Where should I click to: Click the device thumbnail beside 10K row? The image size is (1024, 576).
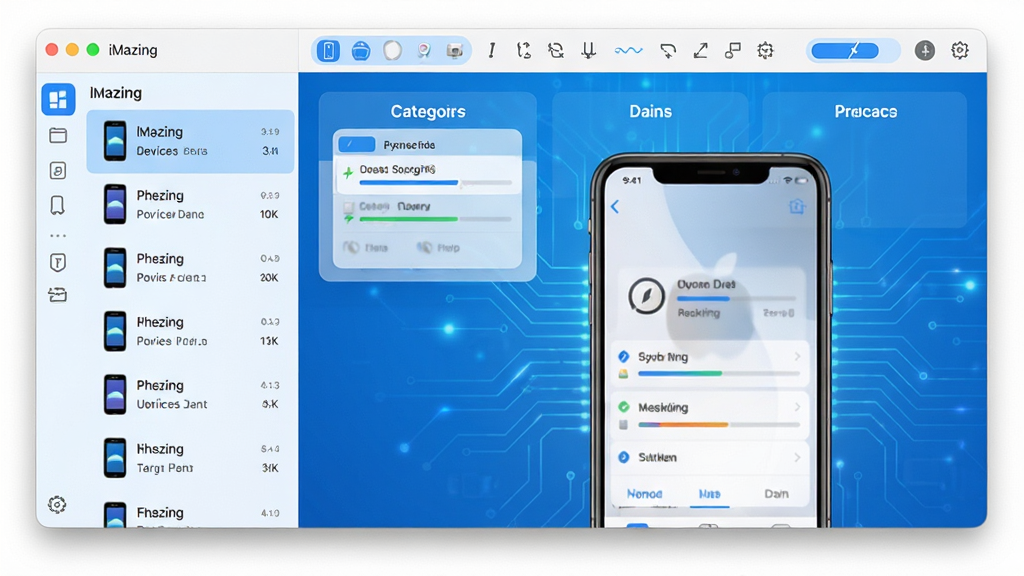(115, 204)
